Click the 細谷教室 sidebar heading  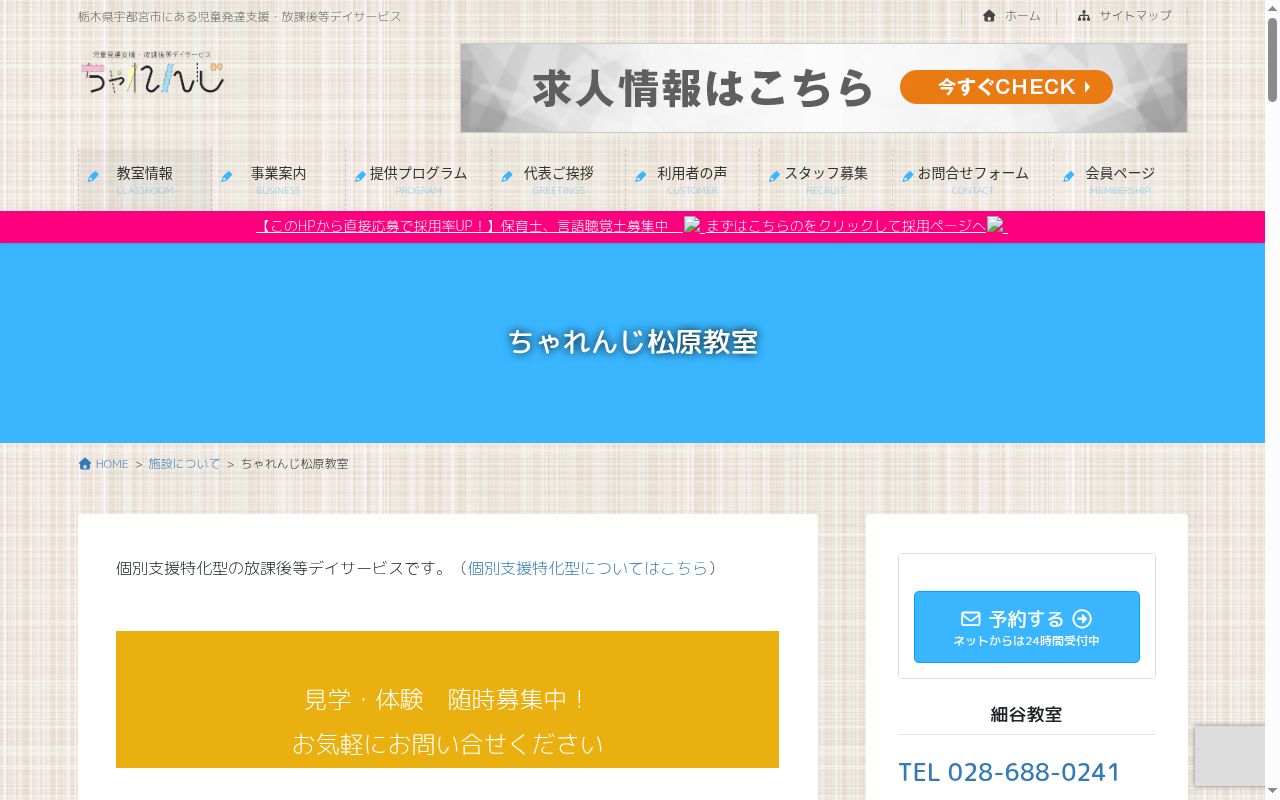1027,714
